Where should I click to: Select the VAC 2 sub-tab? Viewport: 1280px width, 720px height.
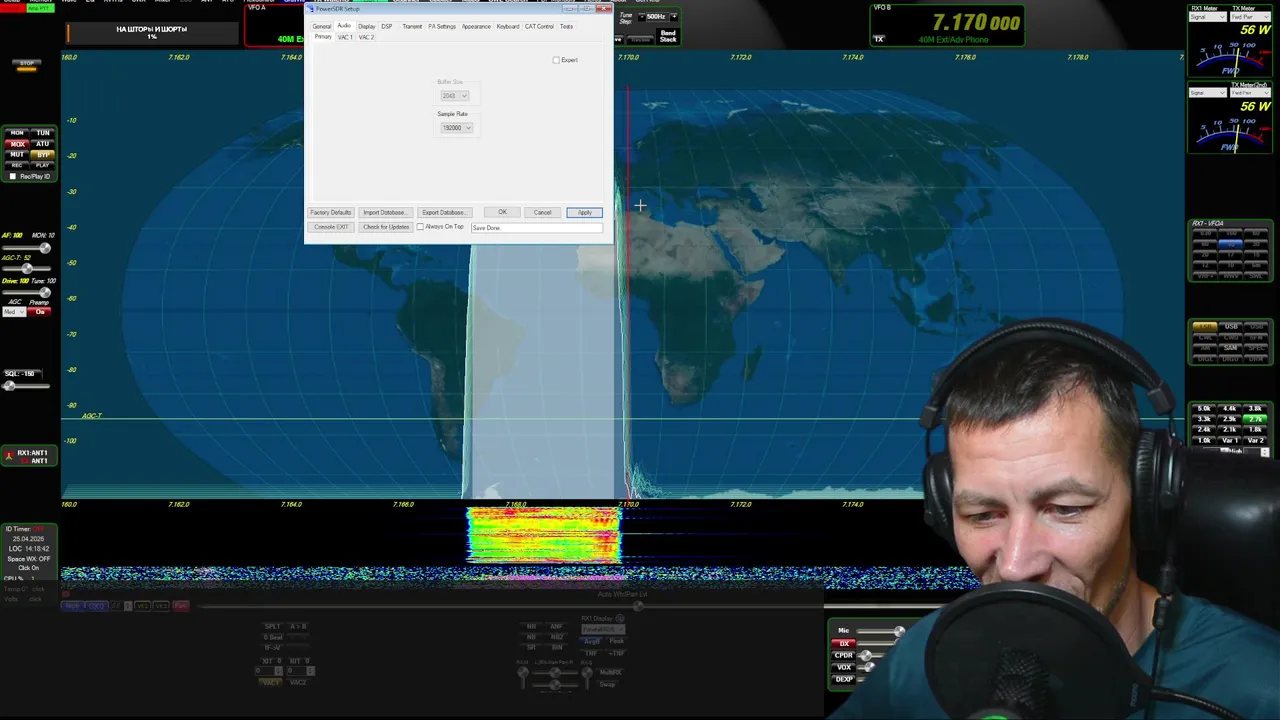[366, 37]
